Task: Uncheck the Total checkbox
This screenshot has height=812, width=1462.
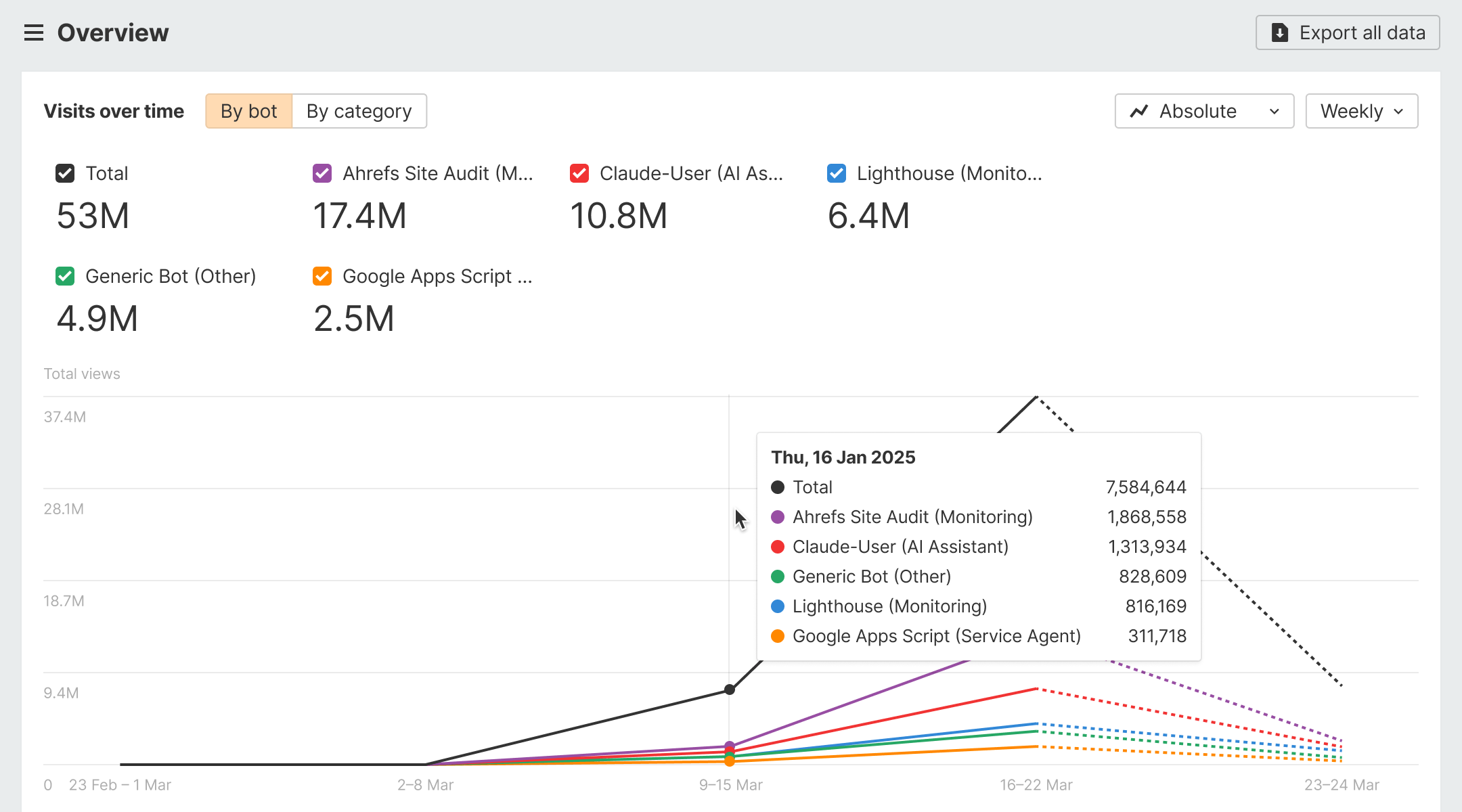Action: pos(65,173)
